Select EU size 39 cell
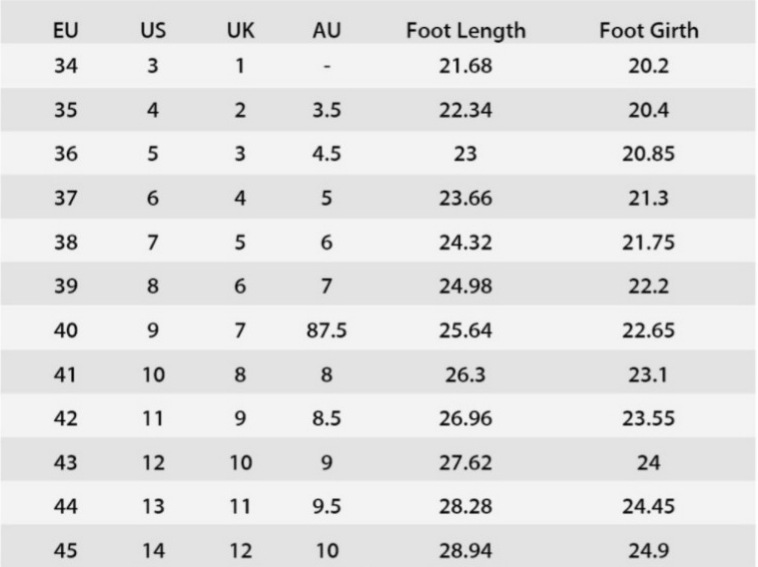Screen dimensions: 758x567 point(66,286)
